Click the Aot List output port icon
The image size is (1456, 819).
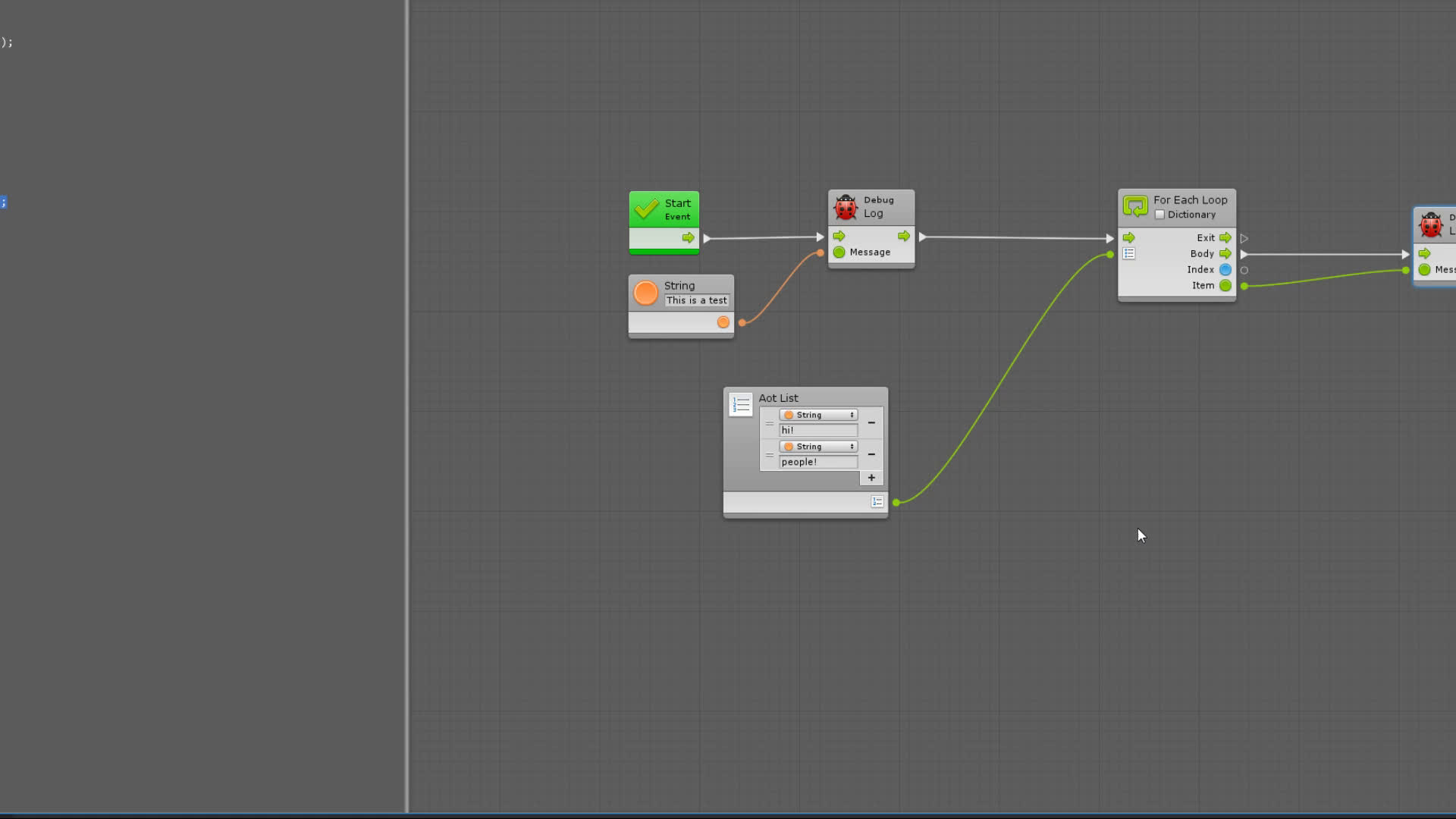[x=877, y=502]
